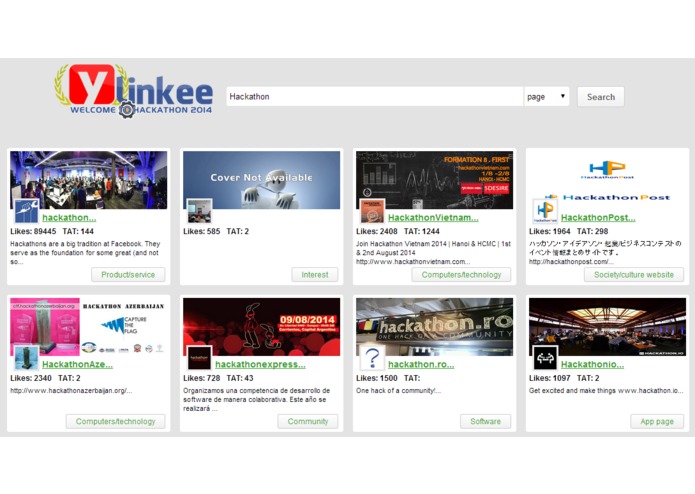Screen dimensions: 695x494
Task: Click the Organizamos una competencia description
Action: [x=257, y=400]
